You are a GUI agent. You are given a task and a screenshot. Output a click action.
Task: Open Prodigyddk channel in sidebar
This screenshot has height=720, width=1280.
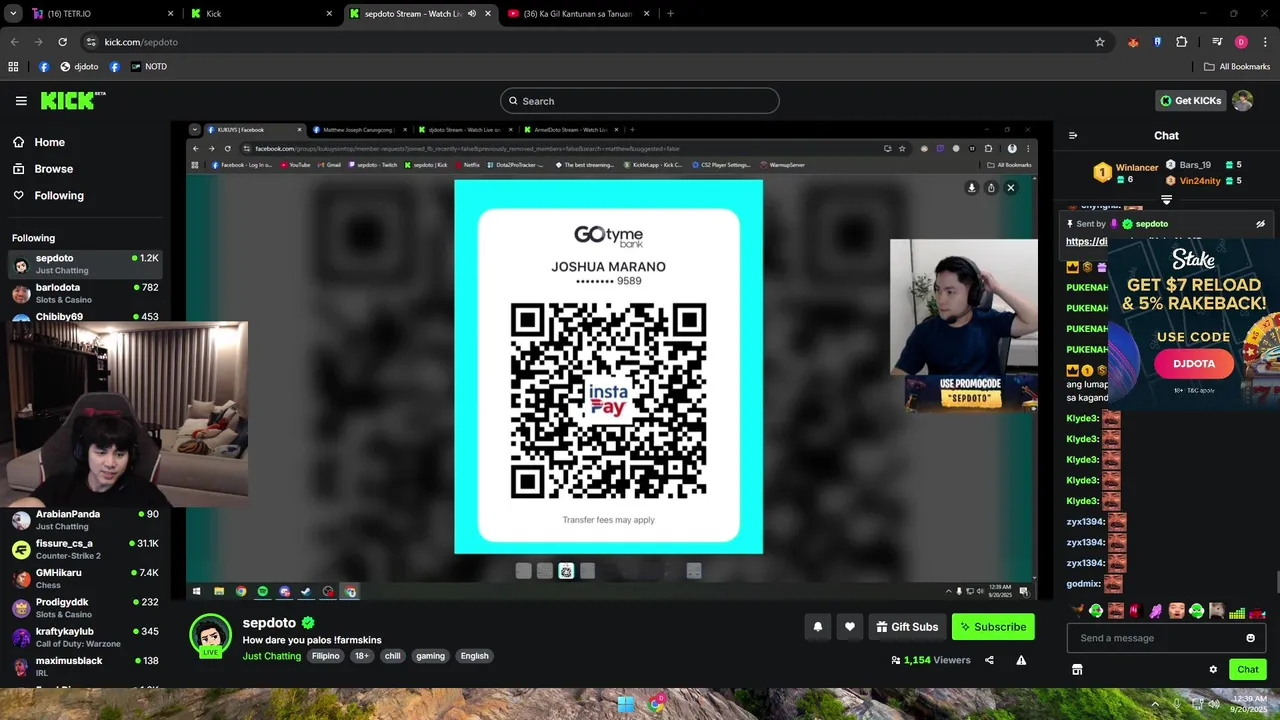(85, 608)
